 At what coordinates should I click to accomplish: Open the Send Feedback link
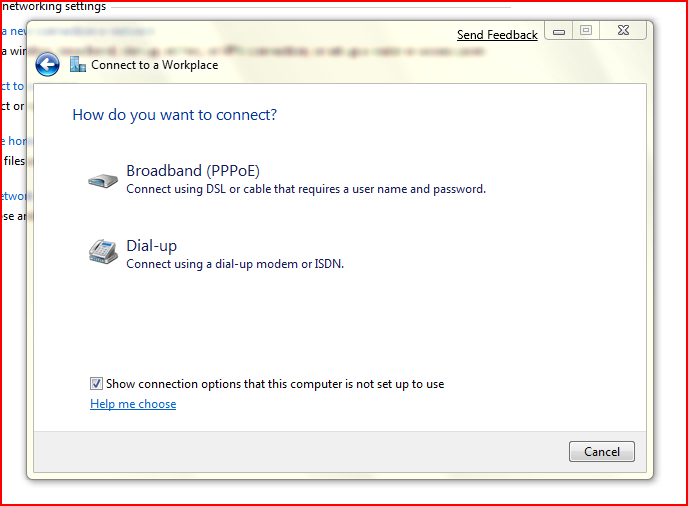(x=497, y=35)
